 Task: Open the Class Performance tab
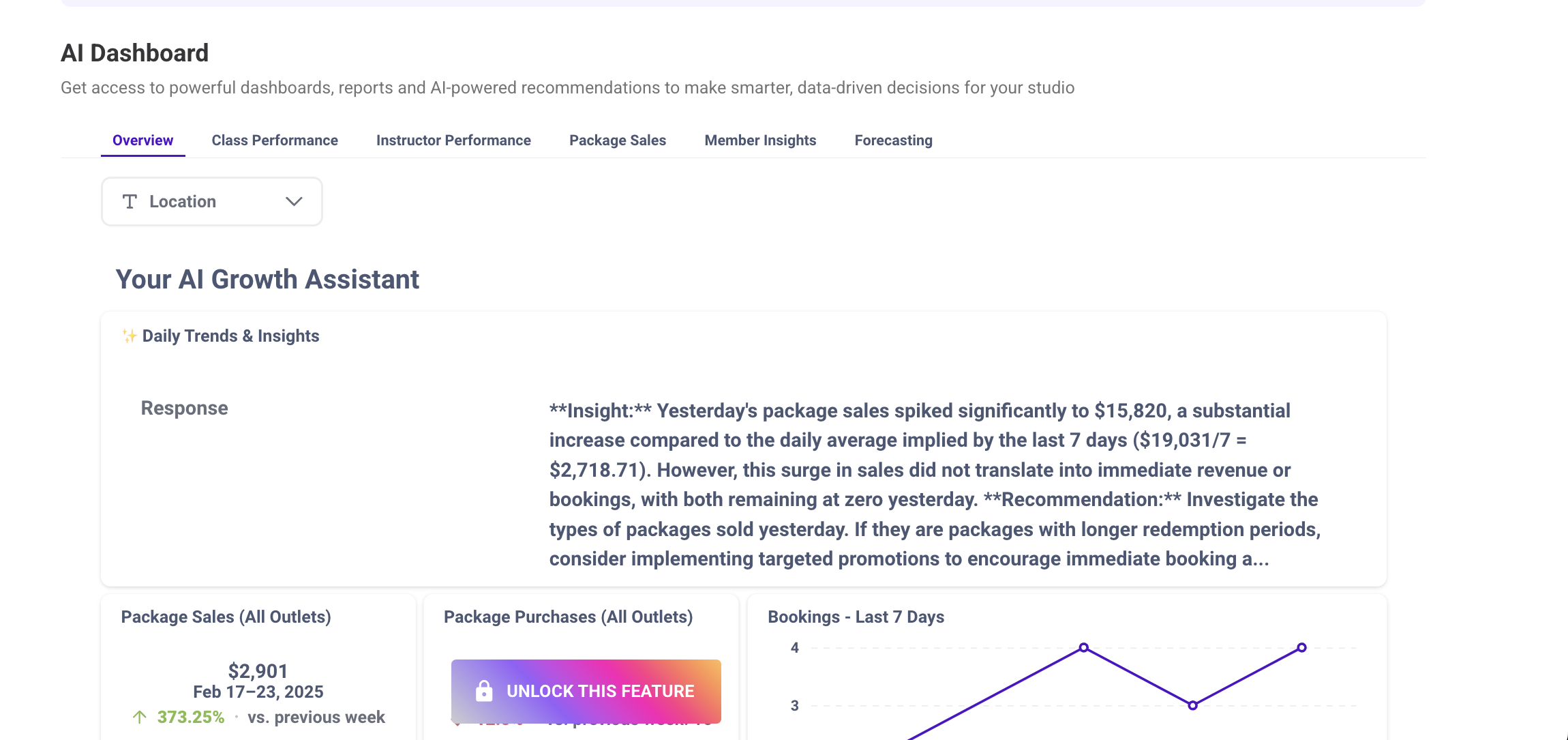pyautogui.click(x=275, y=140)
